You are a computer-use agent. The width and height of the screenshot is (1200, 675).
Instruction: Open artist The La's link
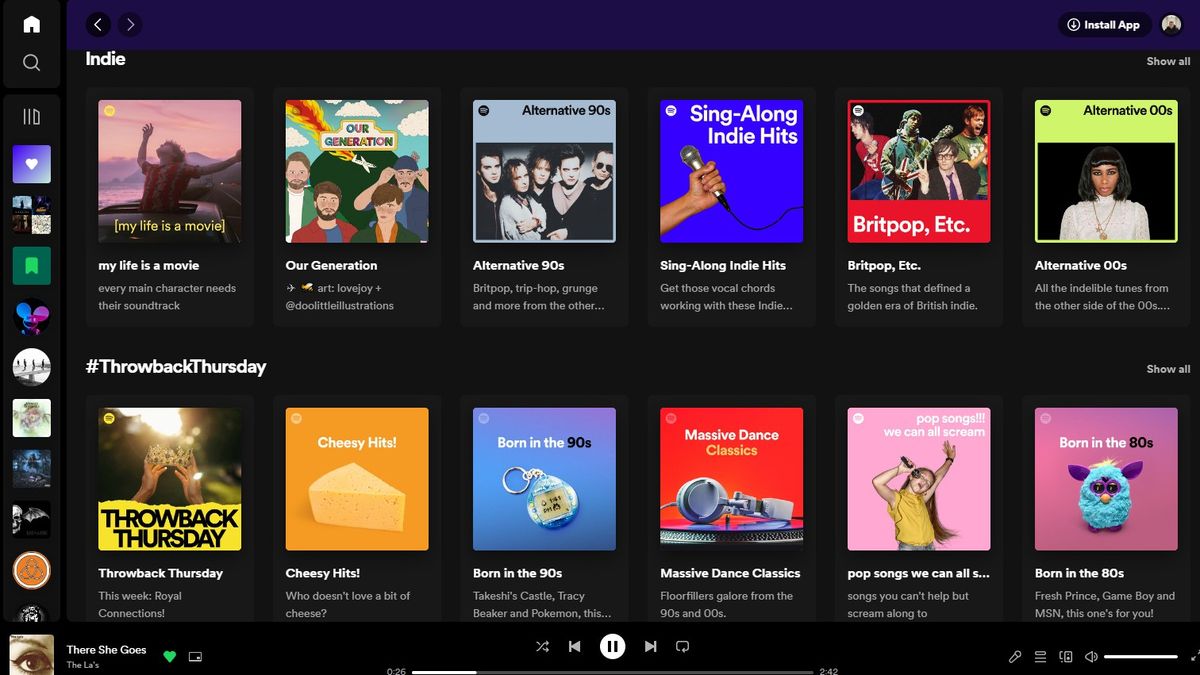[x=83, y=665]
